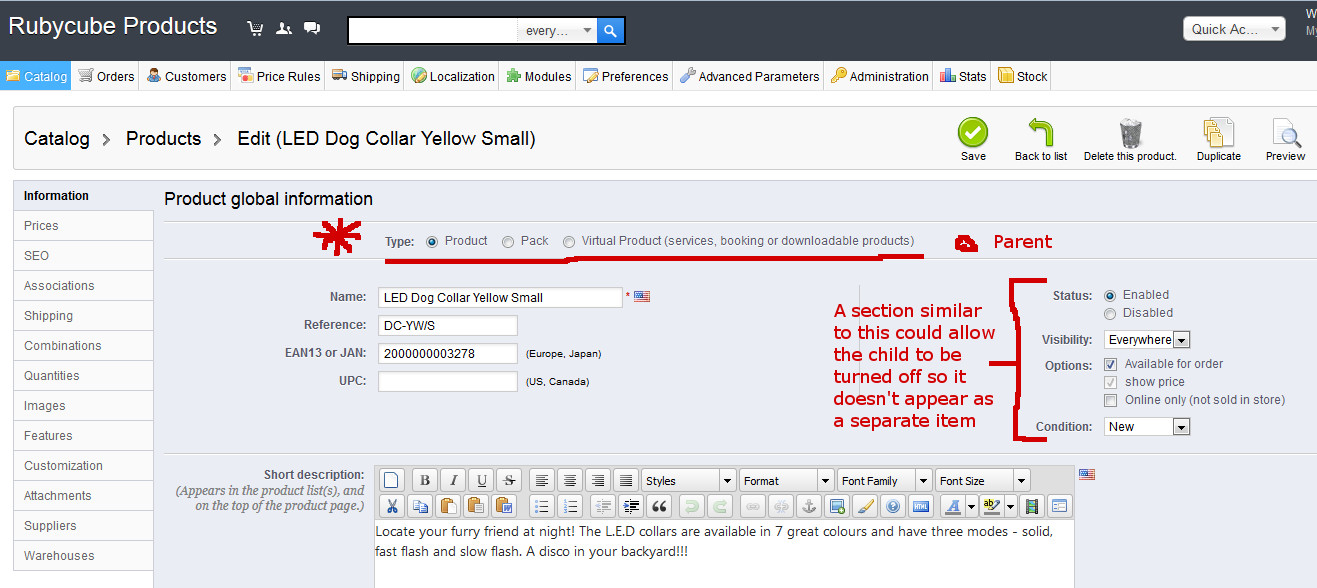Choose text color A swatch button
The width and height of the screenshot is (1317, 588).
[952, 506]
